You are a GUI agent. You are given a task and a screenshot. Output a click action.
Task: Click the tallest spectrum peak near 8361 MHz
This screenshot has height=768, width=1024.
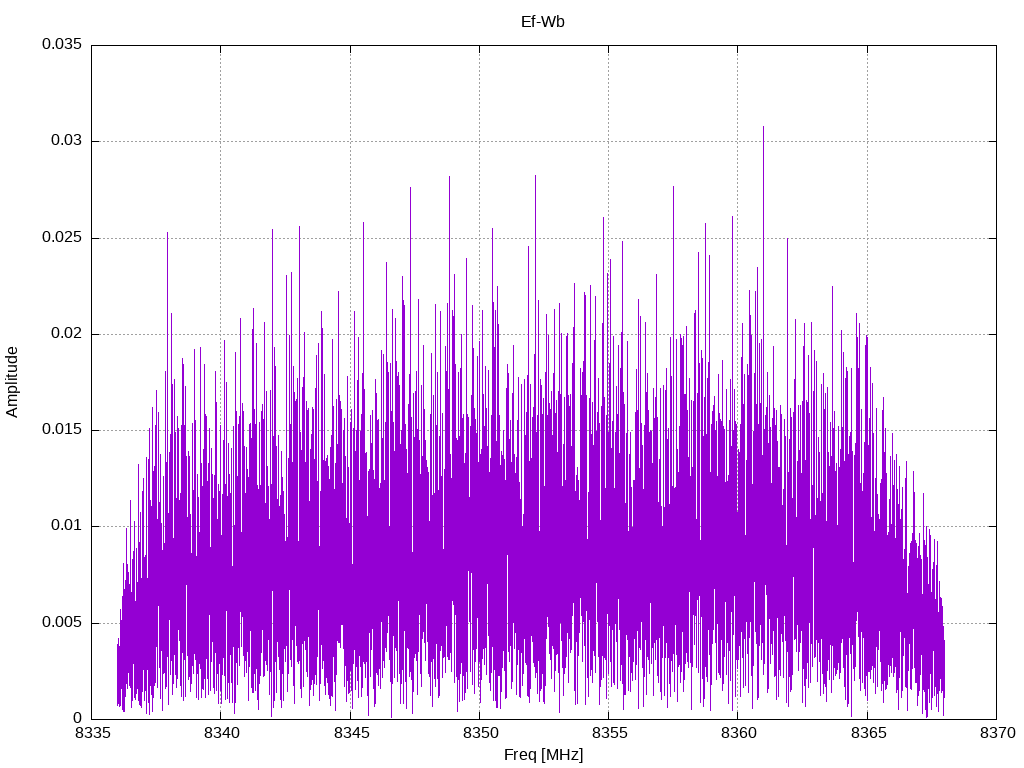pos(763,128)
